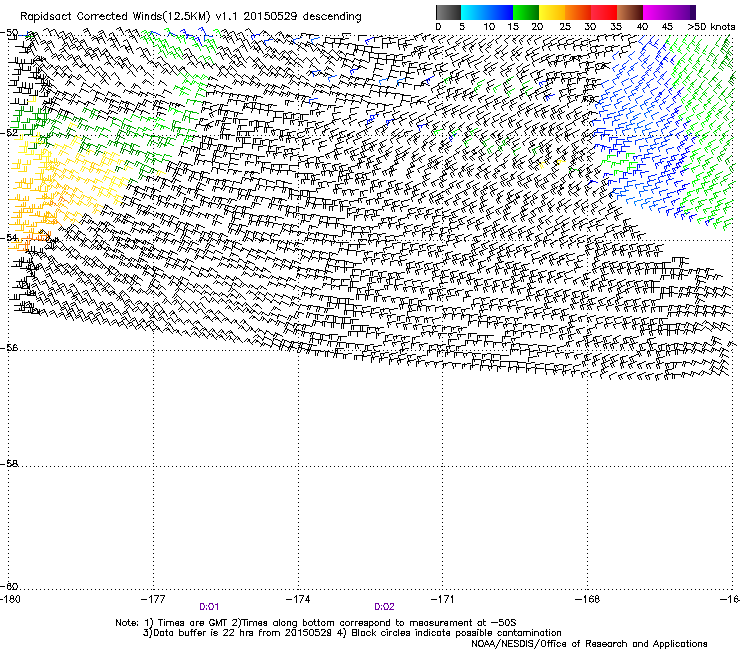
Task: Click the dark purple 45-50 knots swatch
Action: coord(682,12)
